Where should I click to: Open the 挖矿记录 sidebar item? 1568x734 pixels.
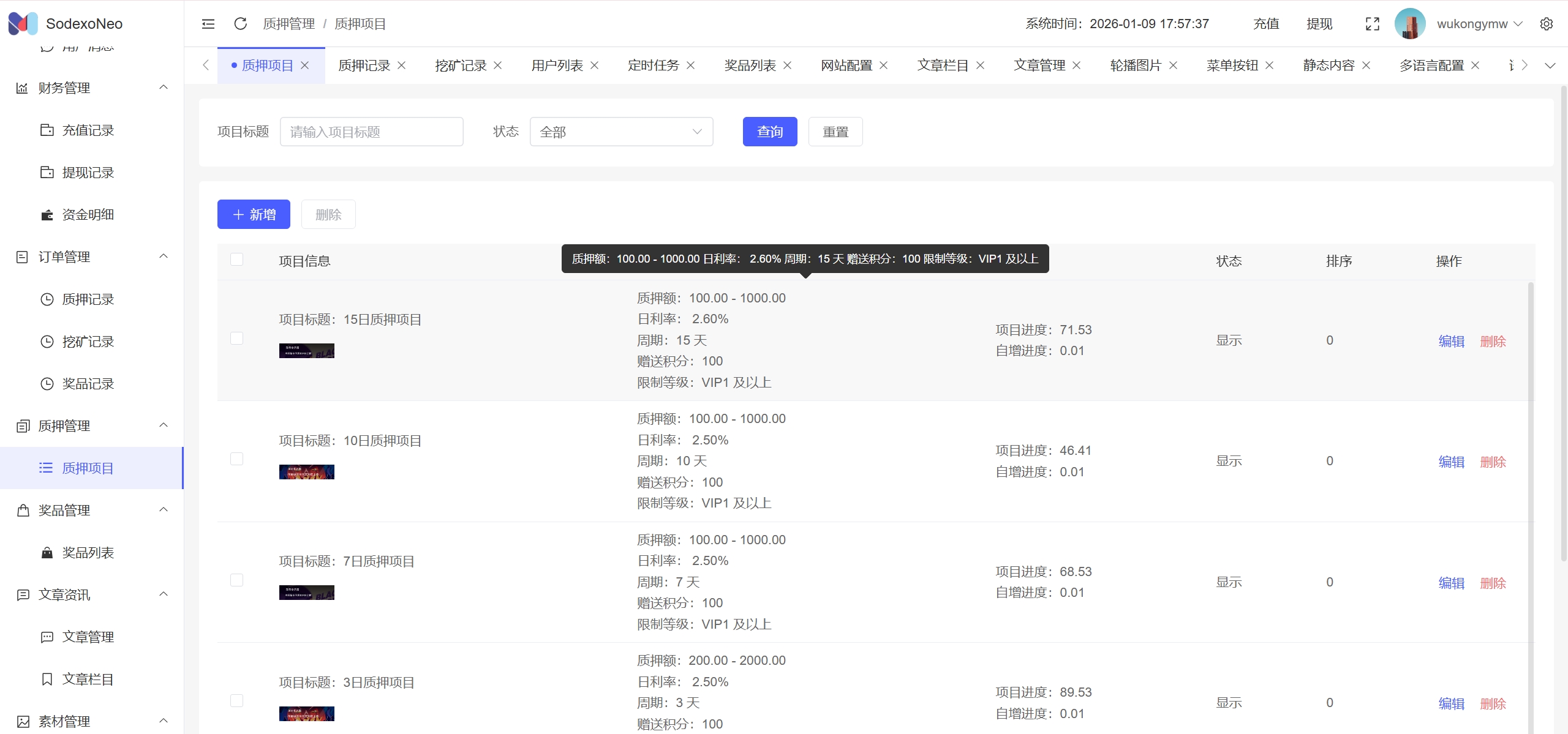[88, 342]
